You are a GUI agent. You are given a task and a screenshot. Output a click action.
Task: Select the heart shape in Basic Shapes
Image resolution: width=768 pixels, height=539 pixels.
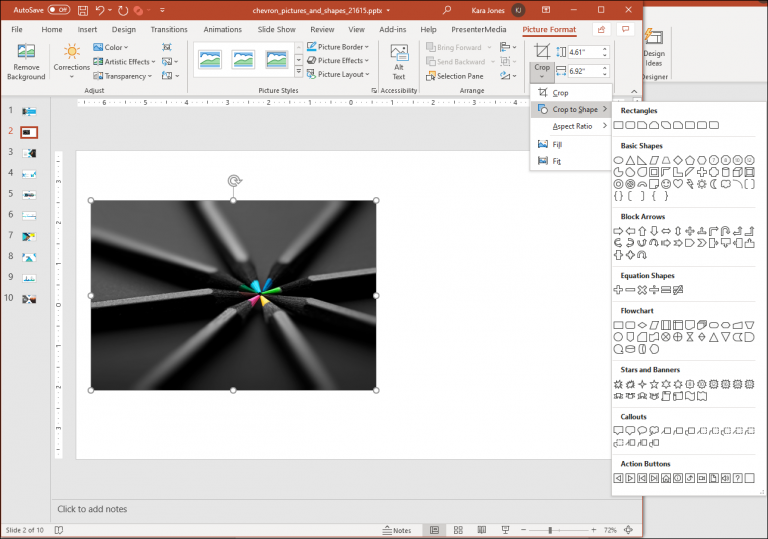click(678, 184)
